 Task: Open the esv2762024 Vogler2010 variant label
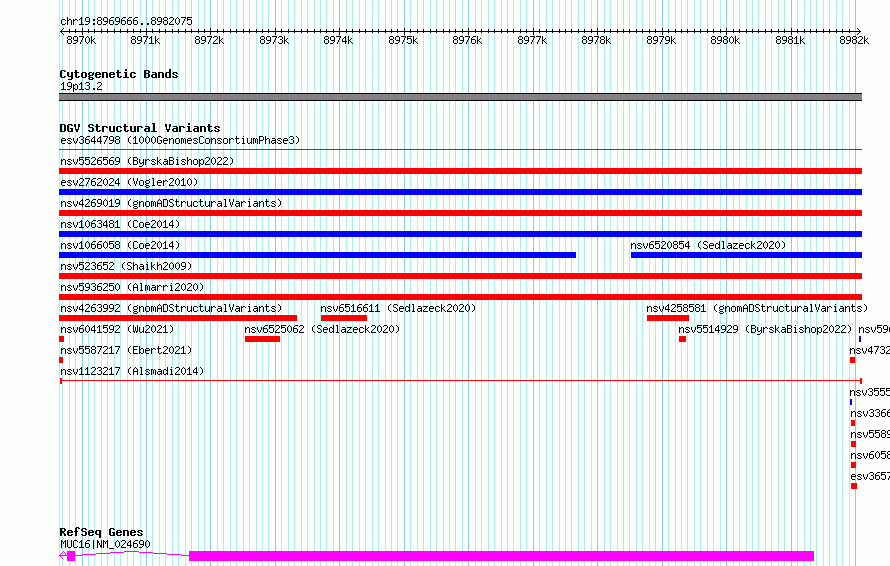click(x=129, y=182)
